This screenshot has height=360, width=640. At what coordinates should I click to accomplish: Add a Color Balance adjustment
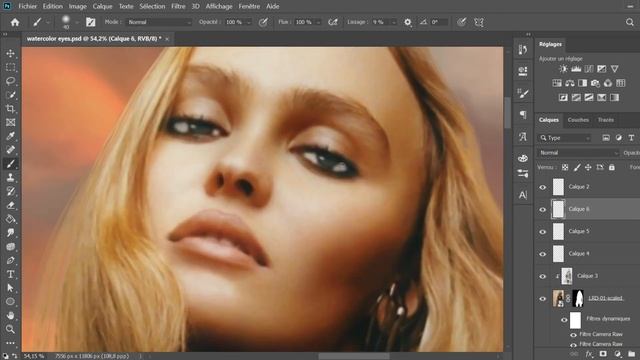click(570, 83)
